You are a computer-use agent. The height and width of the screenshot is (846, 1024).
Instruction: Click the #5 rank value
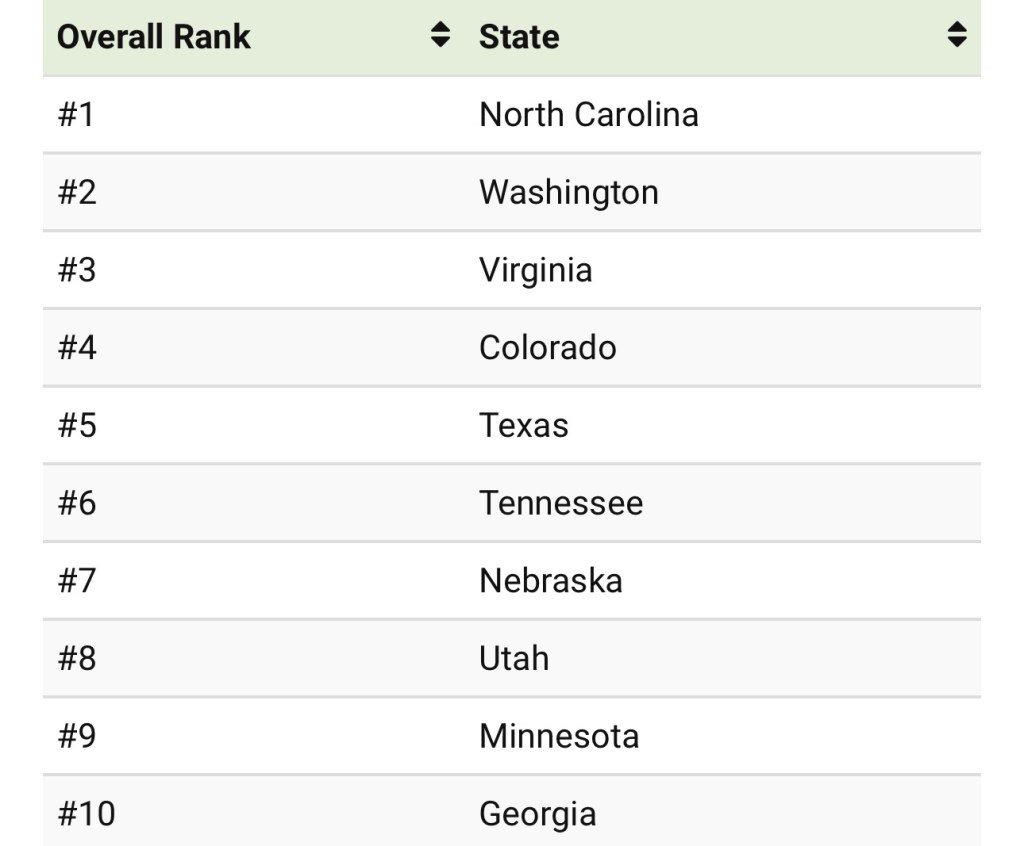[x=77, y=425]
